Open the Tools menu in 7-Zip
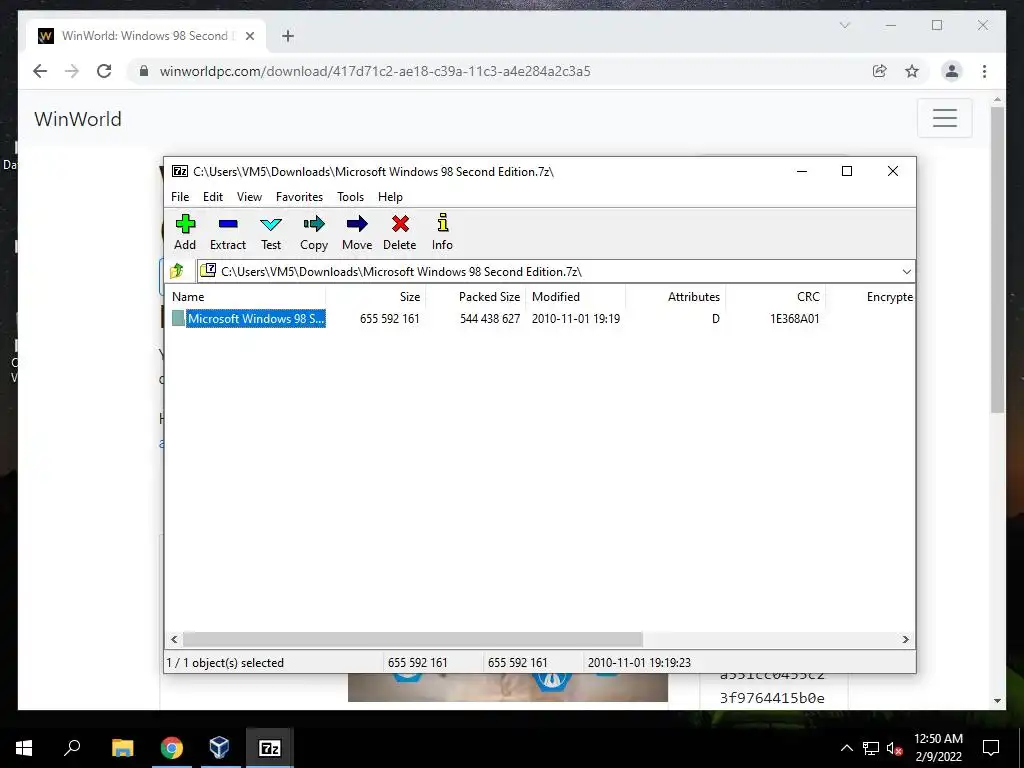The width and height of the screenshot is (1024, 768). [x=350, y=197]
